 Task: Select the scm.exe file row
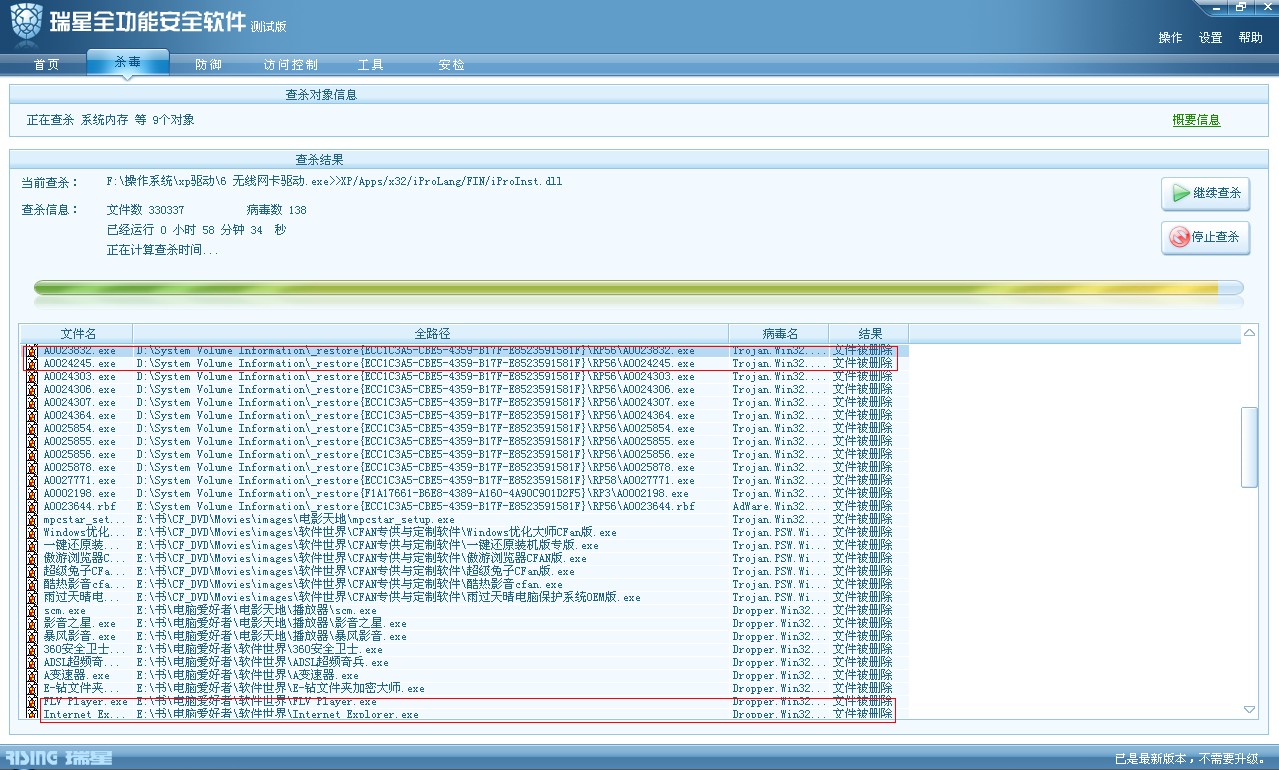(x=466, y=611)
